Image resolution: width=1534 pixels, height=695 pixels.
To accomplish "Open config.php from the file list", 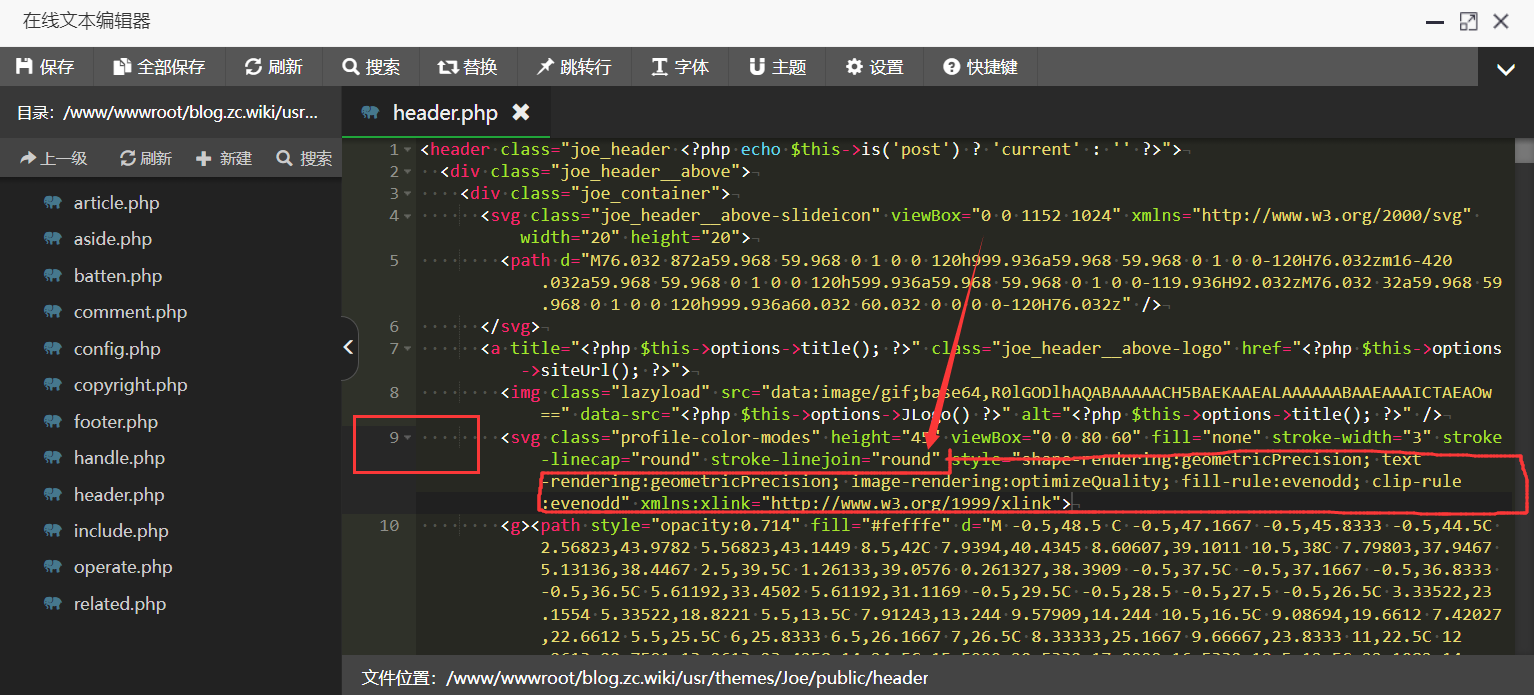I will [x=116, y=349].
